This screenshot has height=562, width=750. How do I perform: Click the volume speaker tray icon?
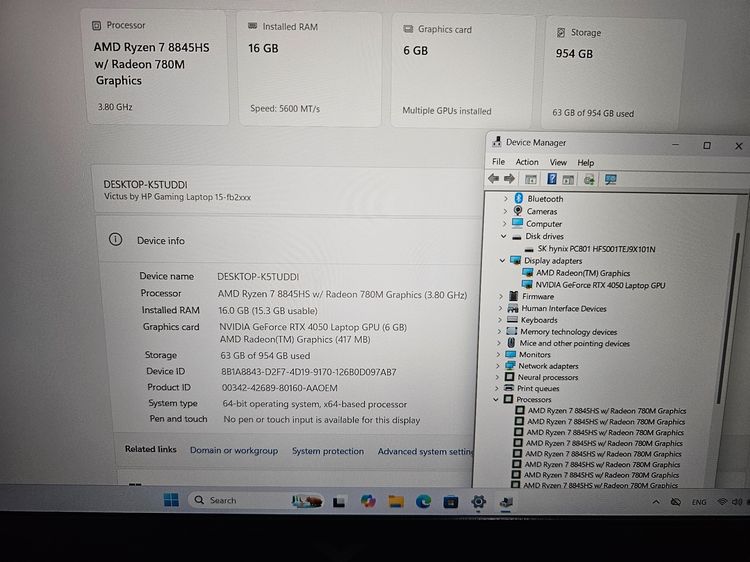click(737, 501)
